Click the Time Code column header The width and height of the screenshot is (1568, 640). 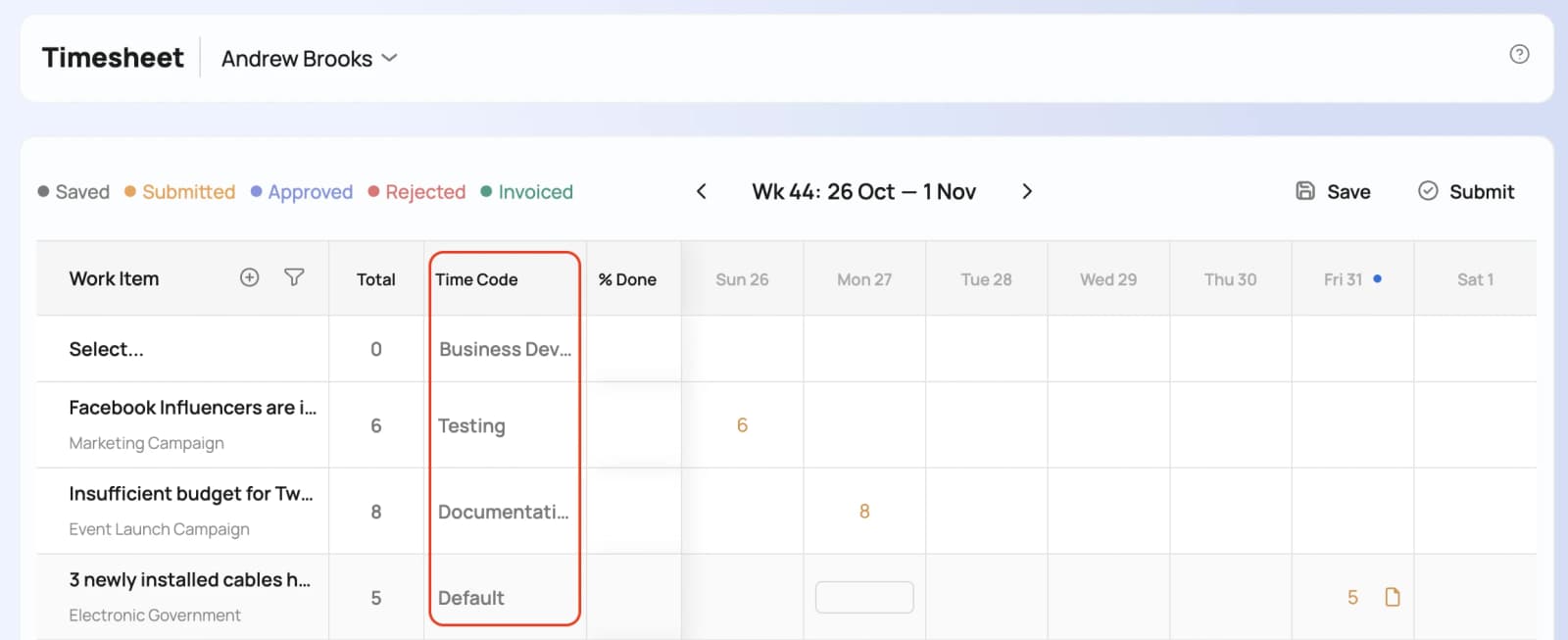(476, 279)
